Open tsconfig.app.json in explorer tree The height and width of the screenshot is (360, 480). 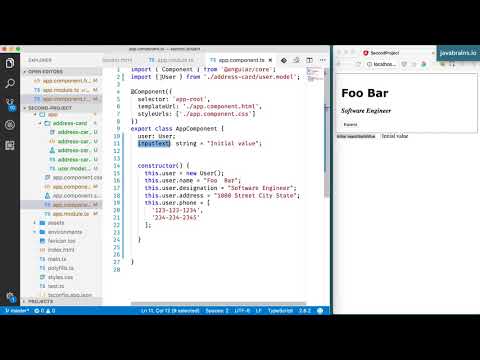[66, 295]
